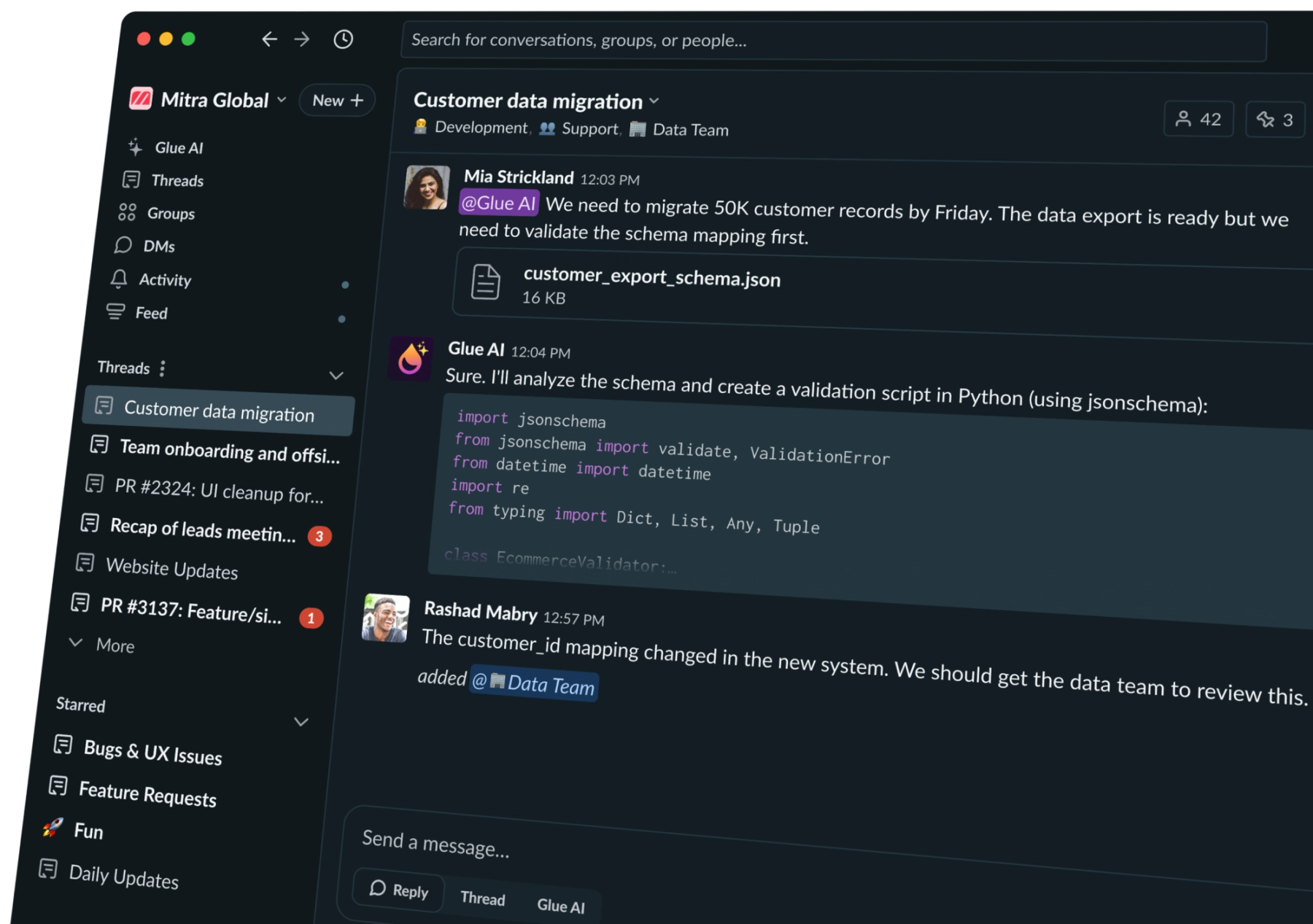1313x924 pixels.
Task: Collapse the Threads section chevron
Action: tap(336, 376)
